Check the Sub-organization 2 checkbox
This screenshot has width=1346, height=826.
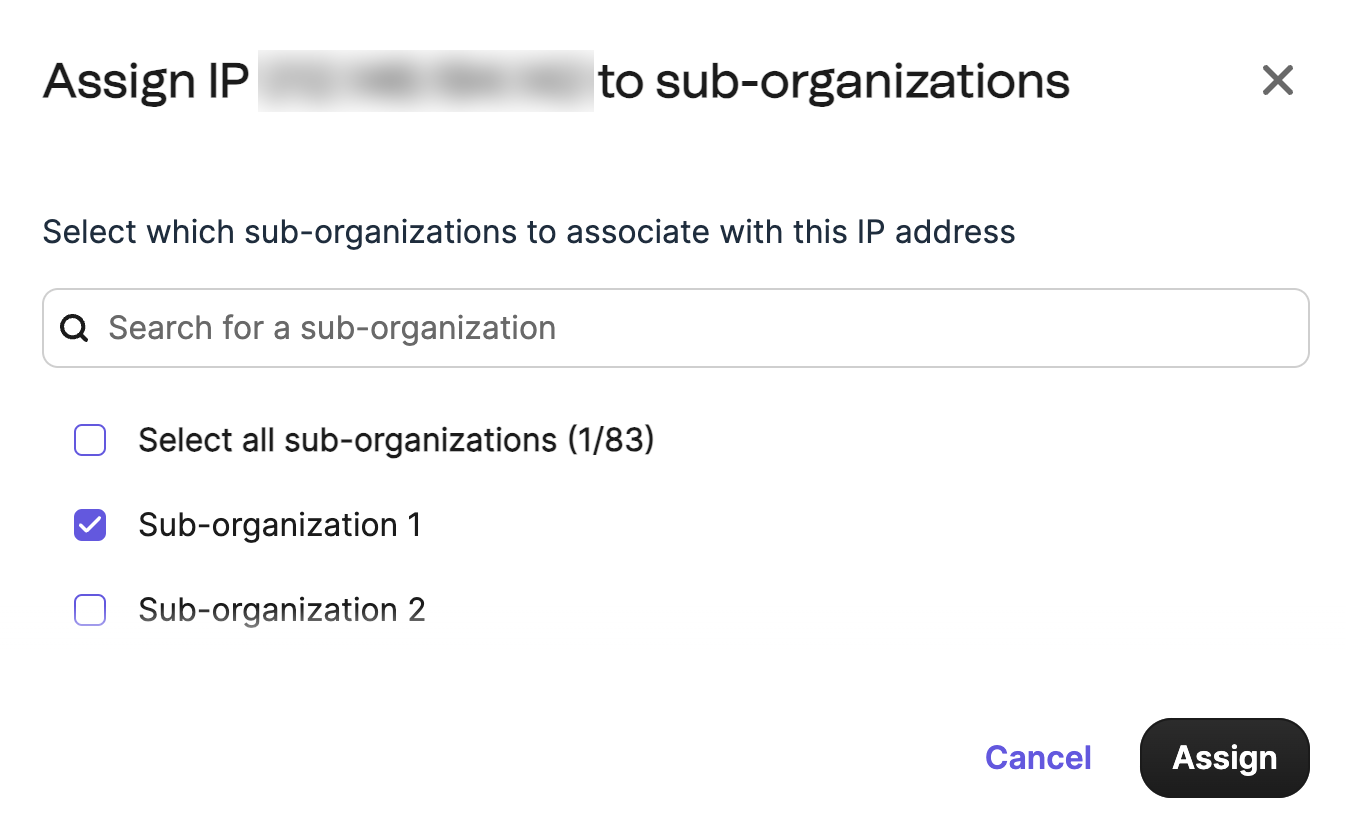point(90,610)
